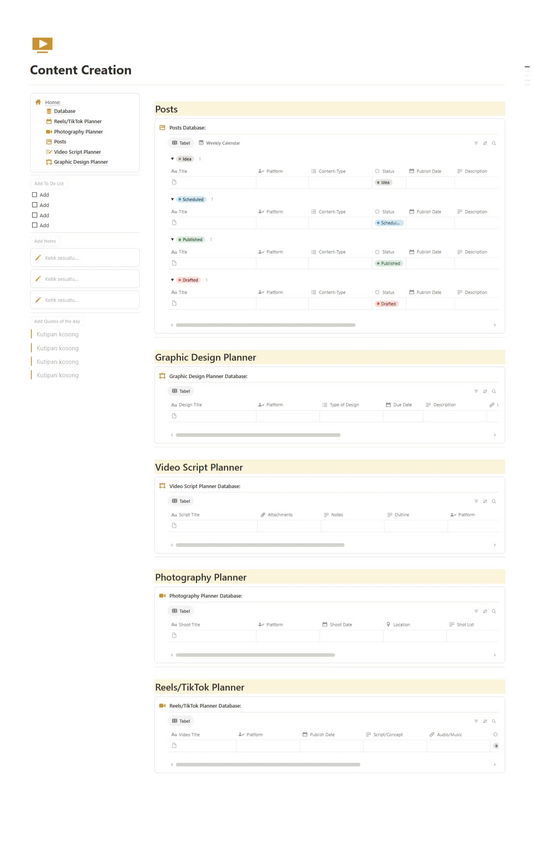Collapse the Published group

tap(173, 240)
